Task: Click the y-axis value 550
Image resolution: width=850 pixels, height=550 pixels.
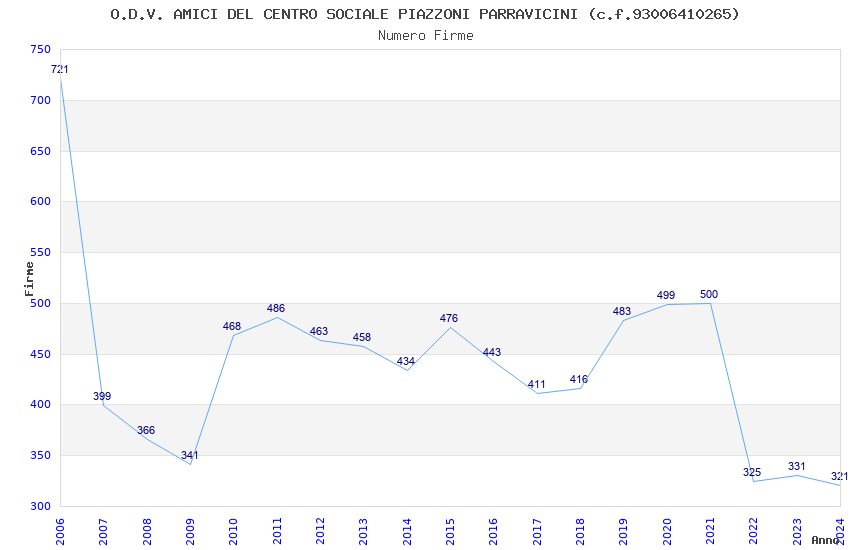Action: click(41, 252)
